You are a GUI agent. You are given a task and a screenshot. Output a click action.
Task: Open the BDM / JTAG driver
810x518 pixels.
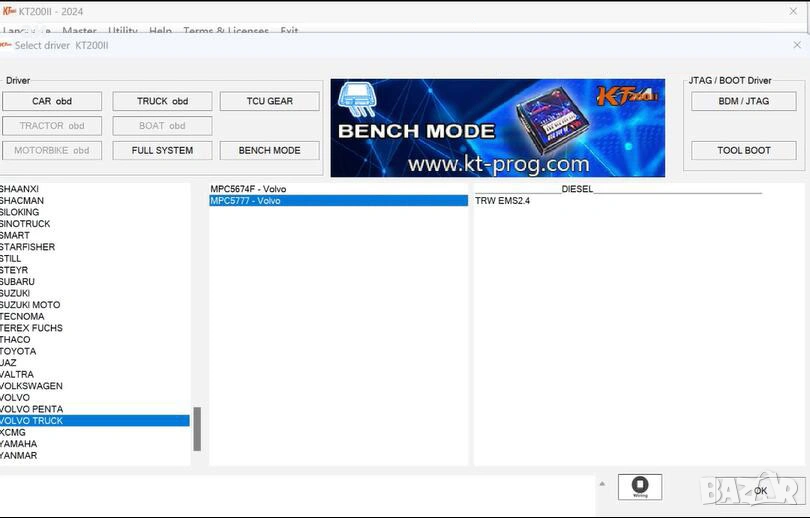pyautogui.click(x=743, y=101)
